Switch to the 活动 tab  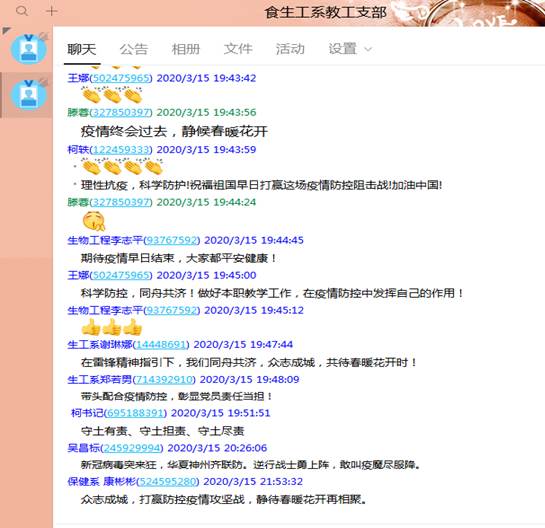(x=290, y=49)
